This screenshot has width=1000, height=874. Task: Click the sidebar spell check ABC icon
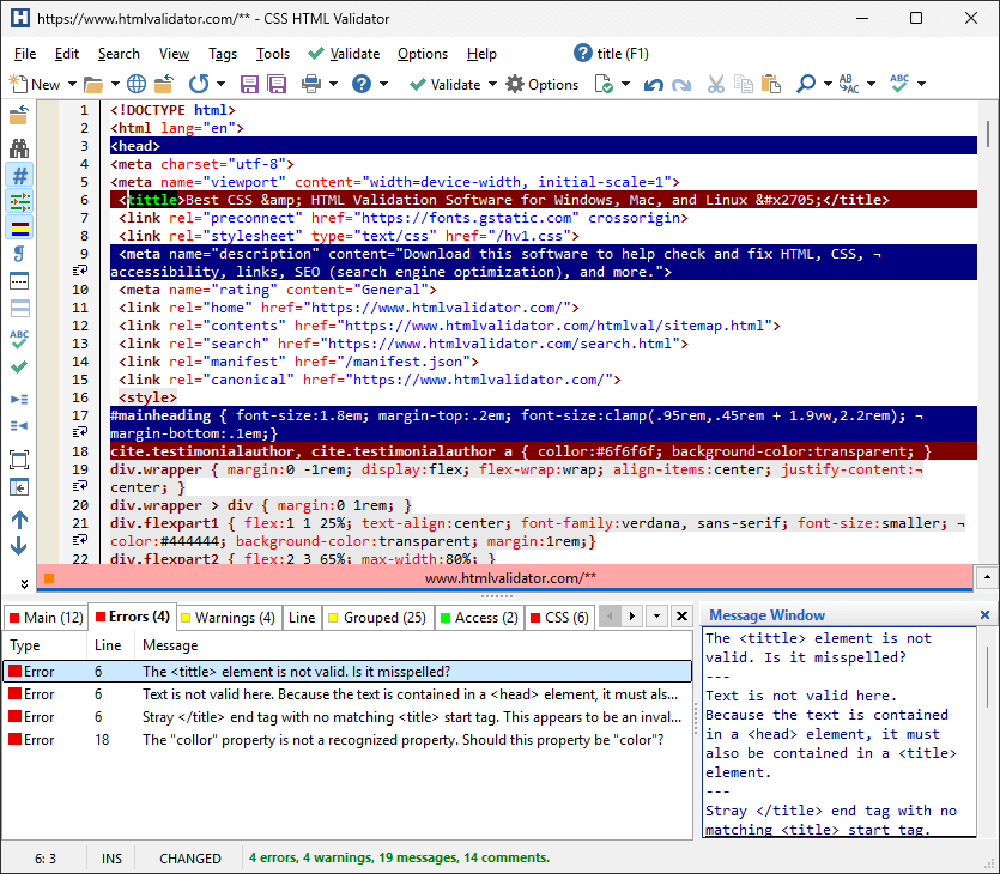(x=19, y=338)
